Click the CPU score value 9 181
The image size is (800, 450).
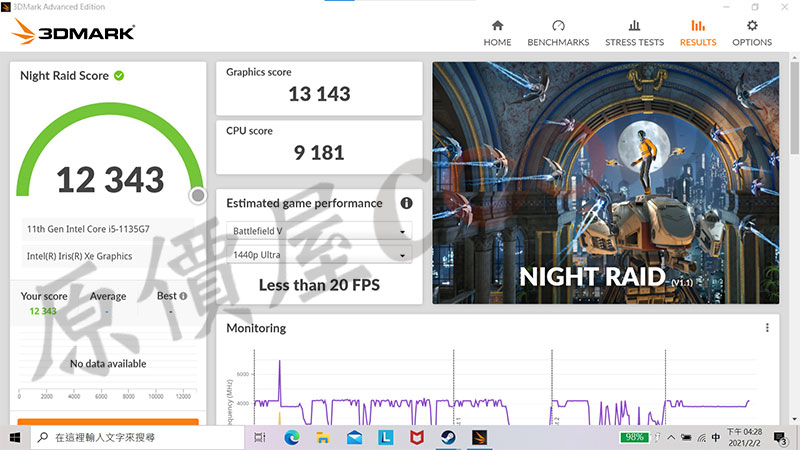pos(319,153)
